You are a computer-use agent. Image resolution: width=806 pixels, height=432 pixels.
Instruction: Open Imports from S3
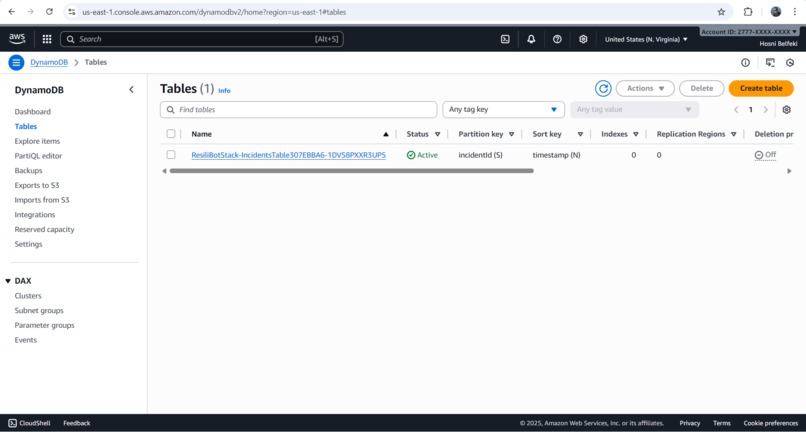point(42,200)
